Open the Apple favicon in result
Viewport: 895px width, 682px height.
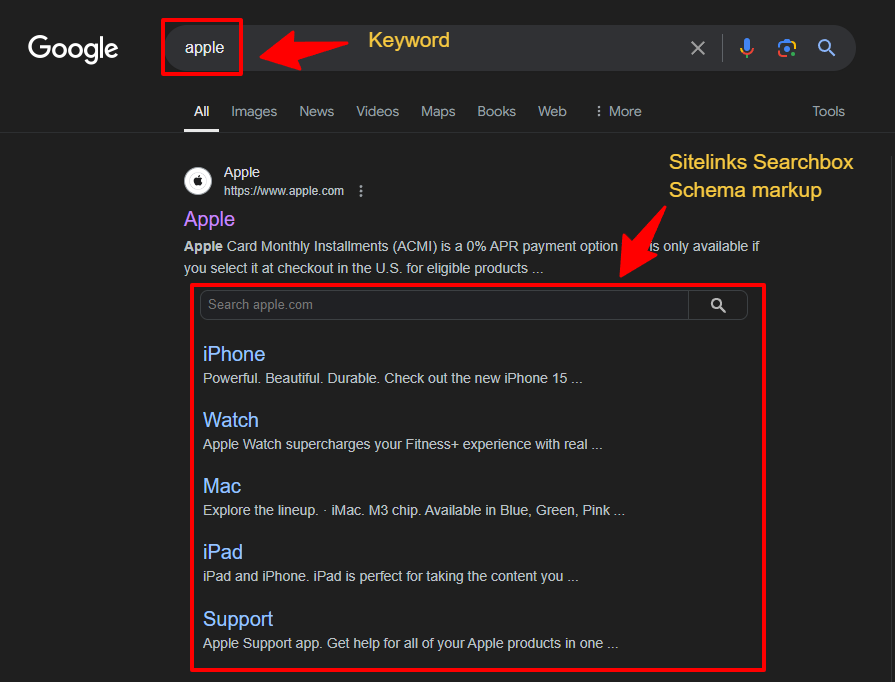coord(198,181)
